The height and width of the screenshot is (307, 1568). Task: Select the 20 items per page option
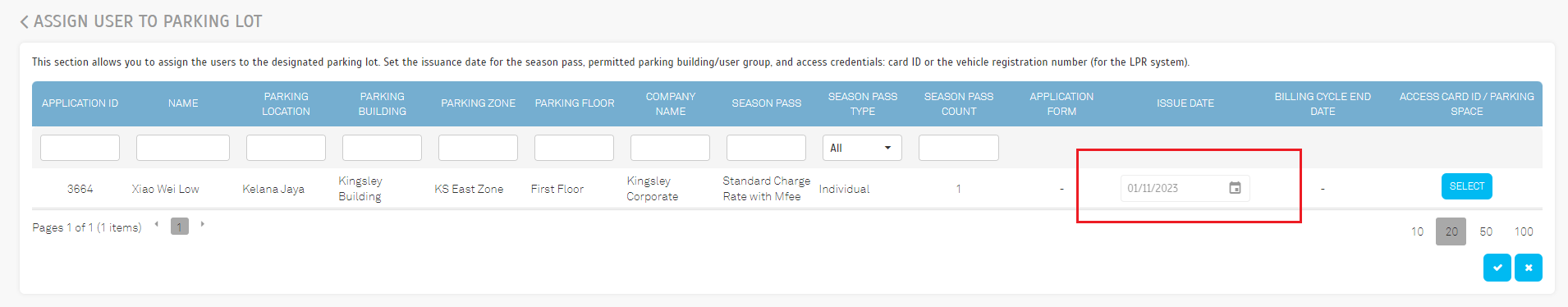pos(1451,231)
